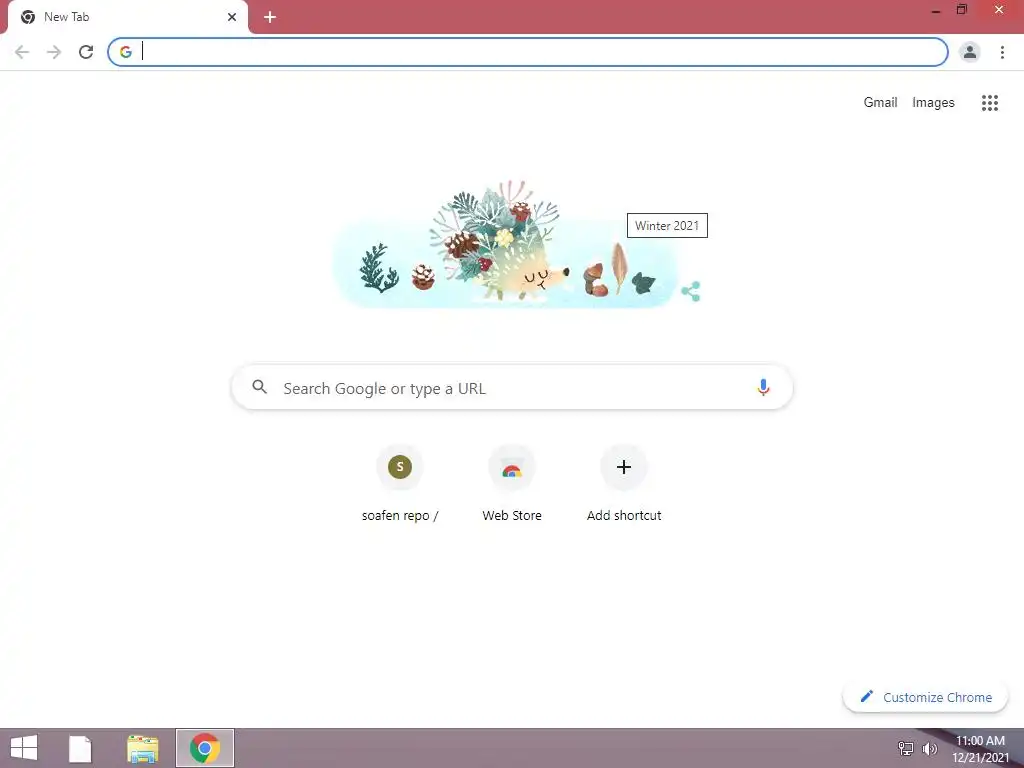This screenshot has height=768, width=1024.
Task: Share the doodle with share icon
Action: tap(691, 291)
